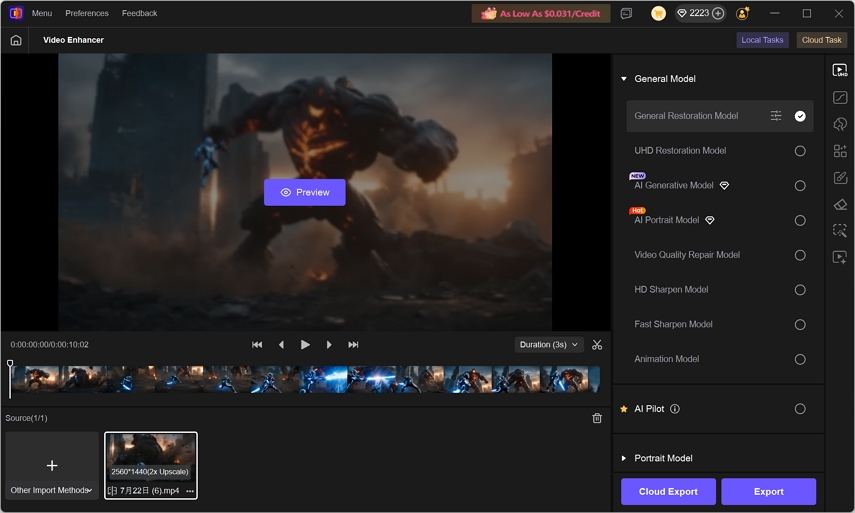The height and width of the screenshot is (513, 855).
Task: Expand the Portrait Model section
Action: click(x=624, y=458)
